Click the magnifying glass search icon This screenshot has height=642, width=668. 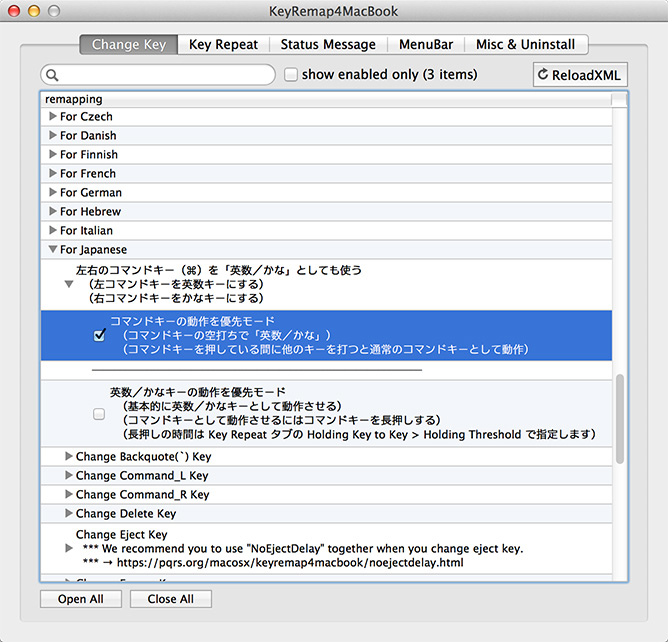point(52,75)
